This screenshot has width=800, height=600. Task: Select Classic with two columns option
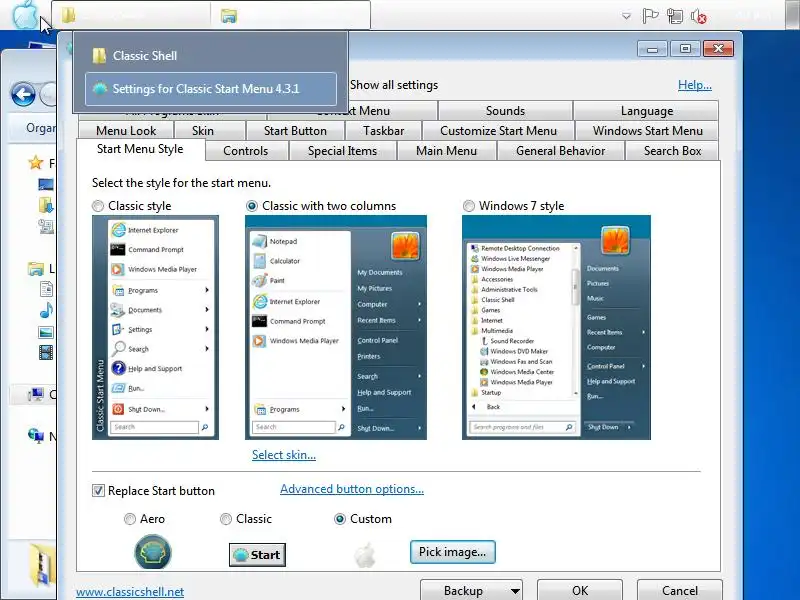pyautogui.click(x=252, y=206)
